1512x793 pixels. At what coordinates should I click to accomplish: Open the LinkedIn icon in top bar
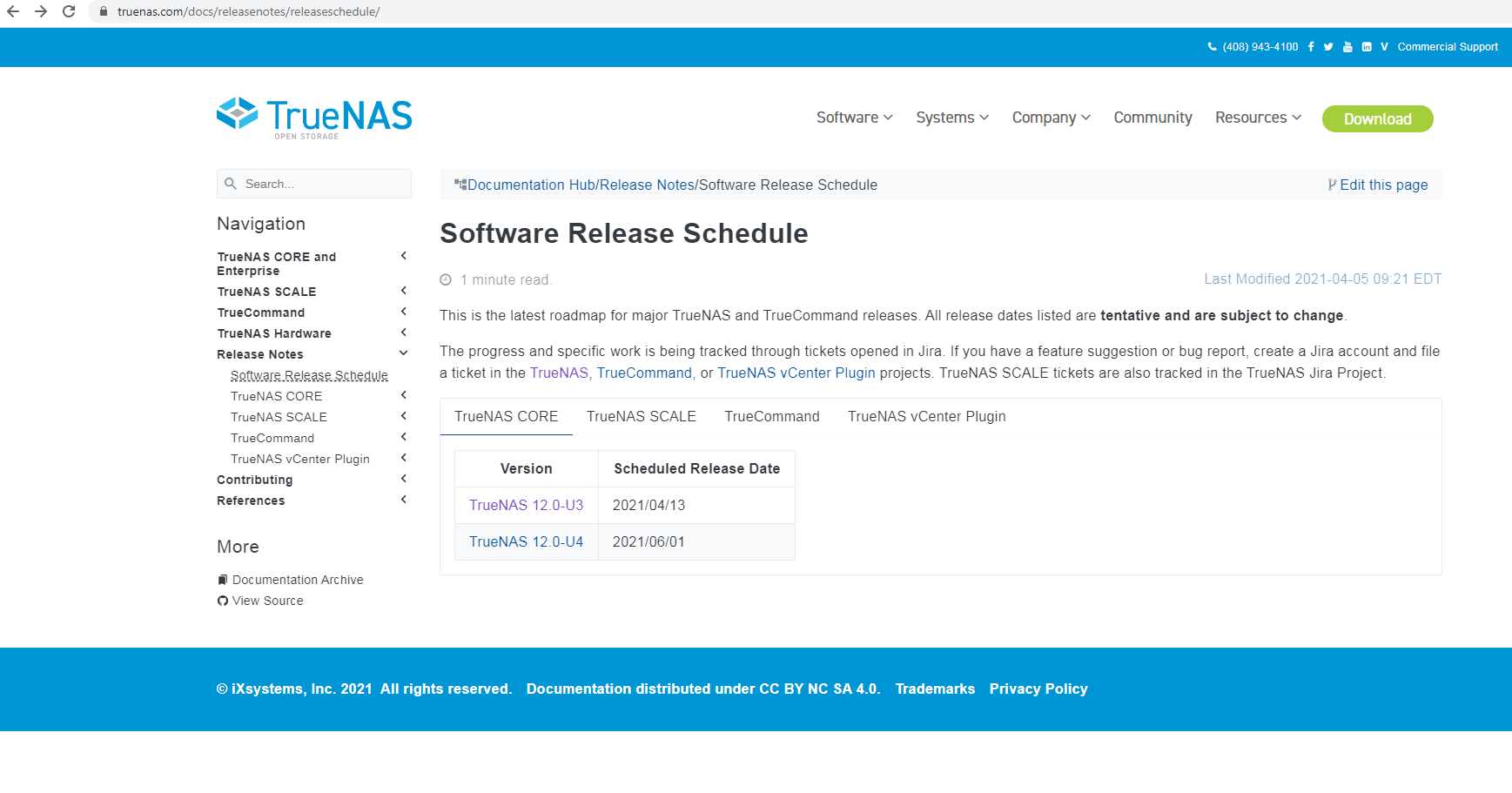(x=1367, y=47)
